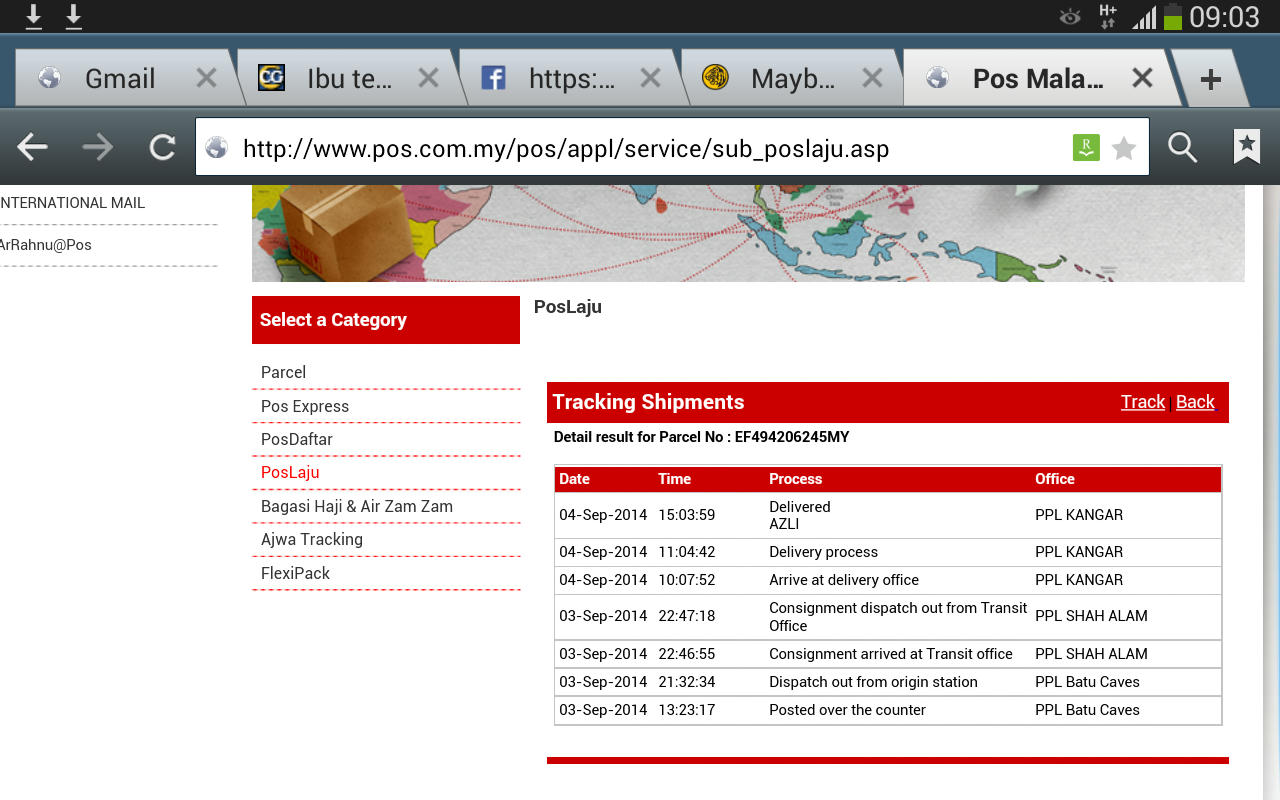The height and width of the screenshot is (800, 1280).
Task: Tap the H+ mobile data indicator
Action: pos(1108,17)
